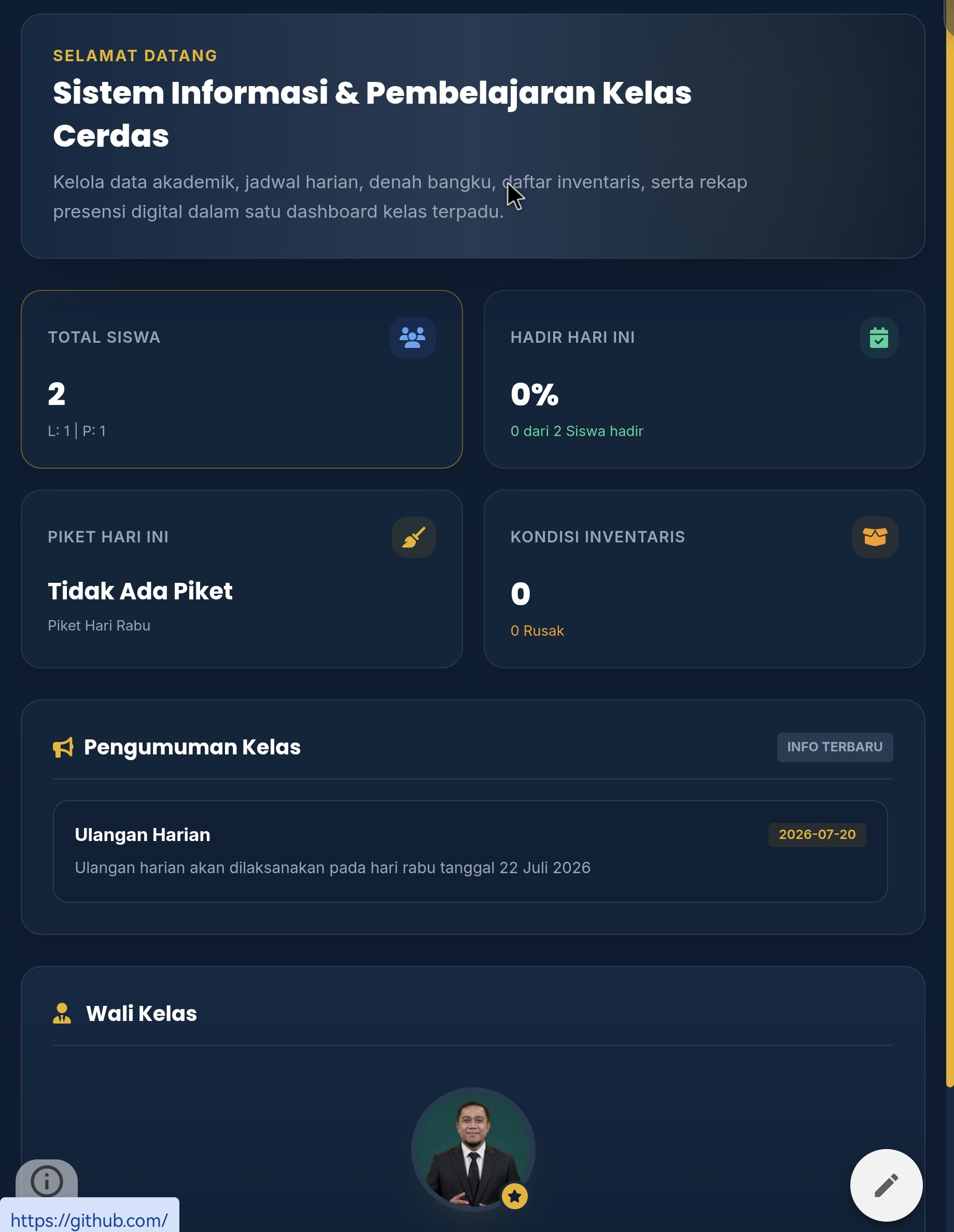Click the 2026-07-20 date tag
The width and height of the screenshot is (954, 1232).
click(x=817, y=834)
